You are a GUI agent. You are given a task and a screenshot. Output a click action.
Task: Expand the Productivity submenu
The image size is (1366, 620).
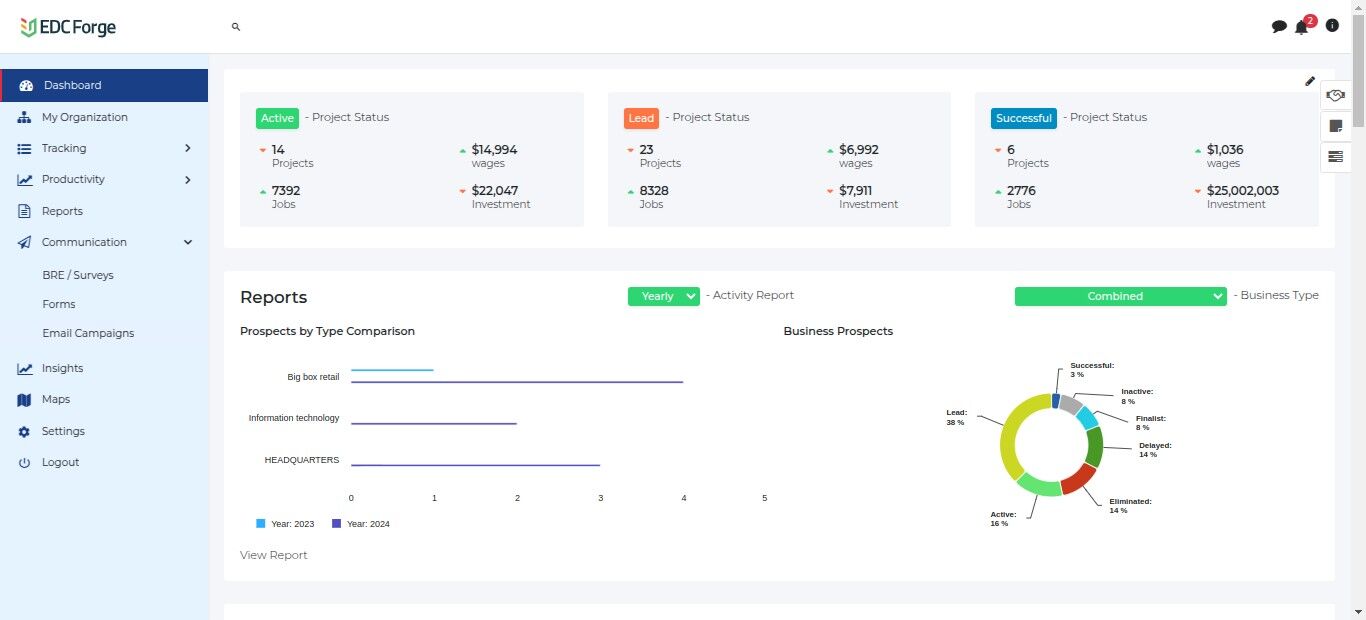coord(187,180)
